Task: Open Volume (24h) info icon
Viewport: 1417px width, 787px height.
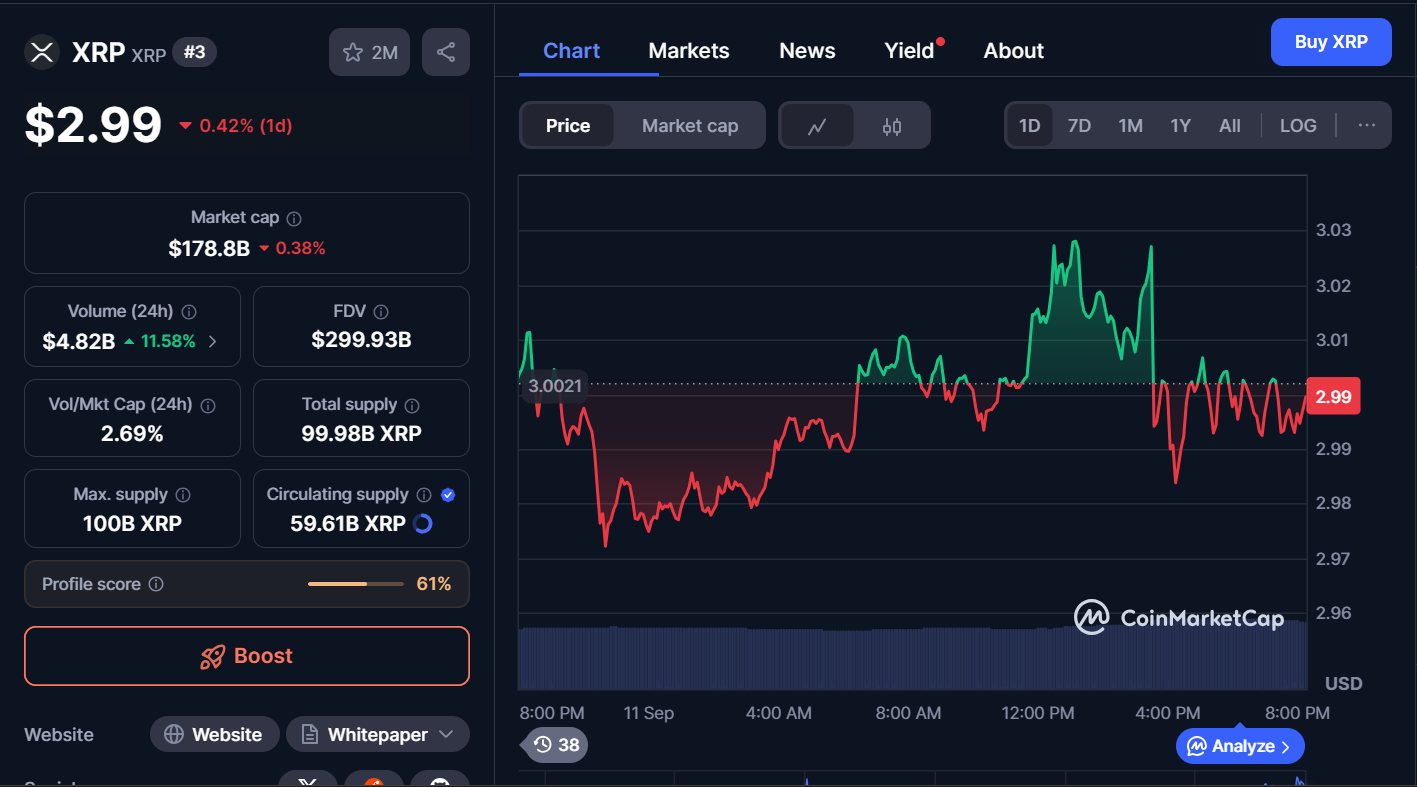Action: (189, 312)
